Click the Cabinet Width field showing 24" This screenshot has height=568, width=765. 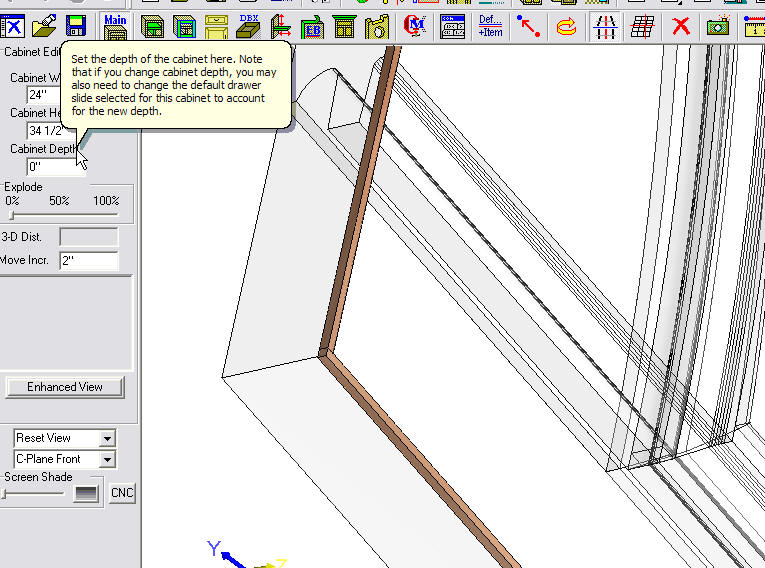click(44, 95)
